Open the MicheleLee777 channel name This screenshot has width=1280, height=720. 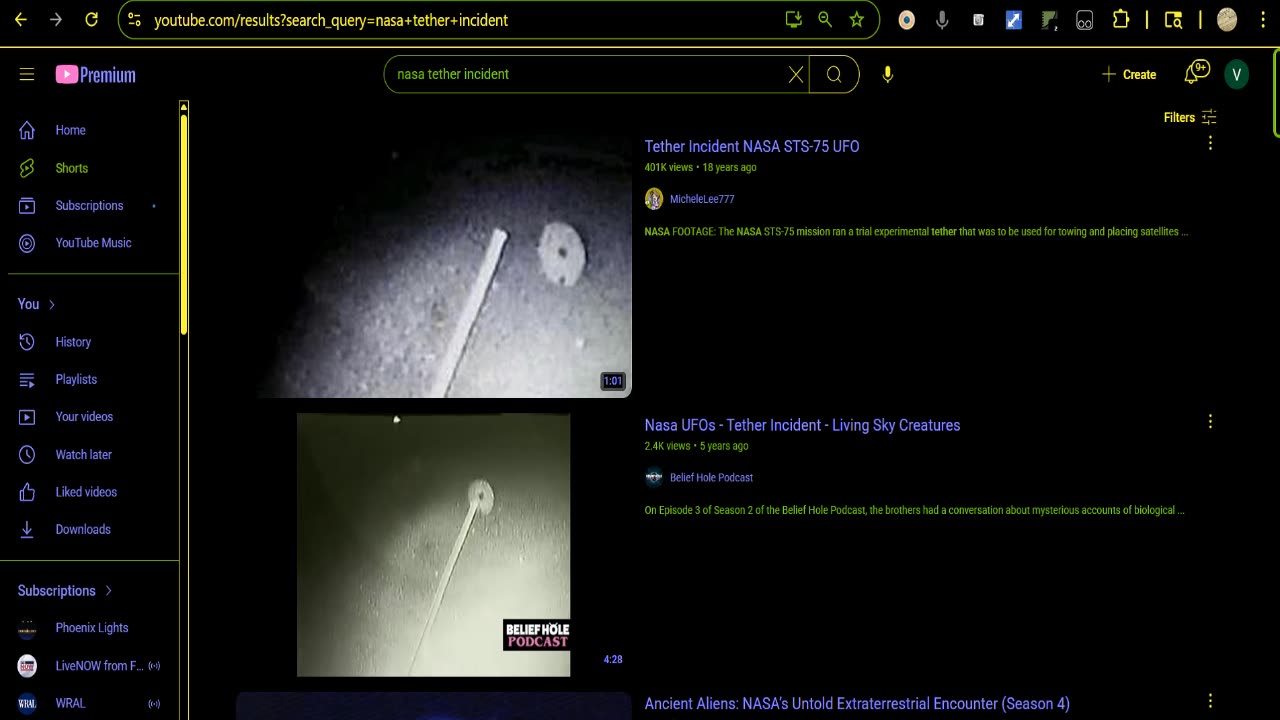[702, 199]
